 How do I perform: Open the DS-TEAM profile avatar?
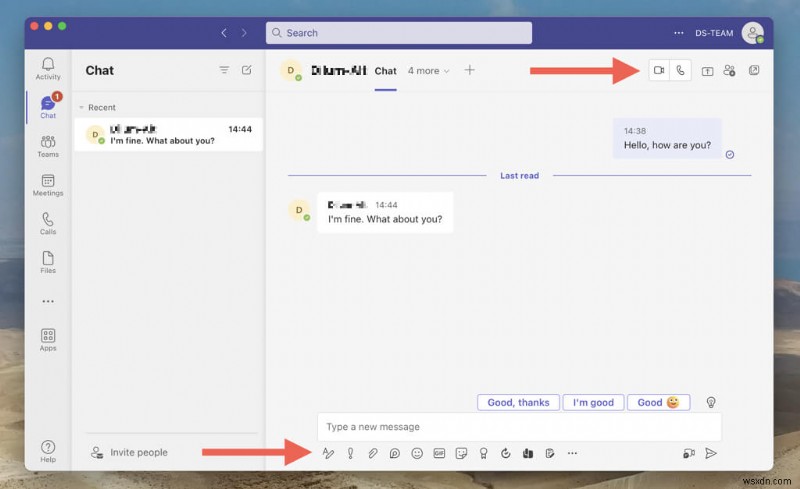(x=753, y=33)
